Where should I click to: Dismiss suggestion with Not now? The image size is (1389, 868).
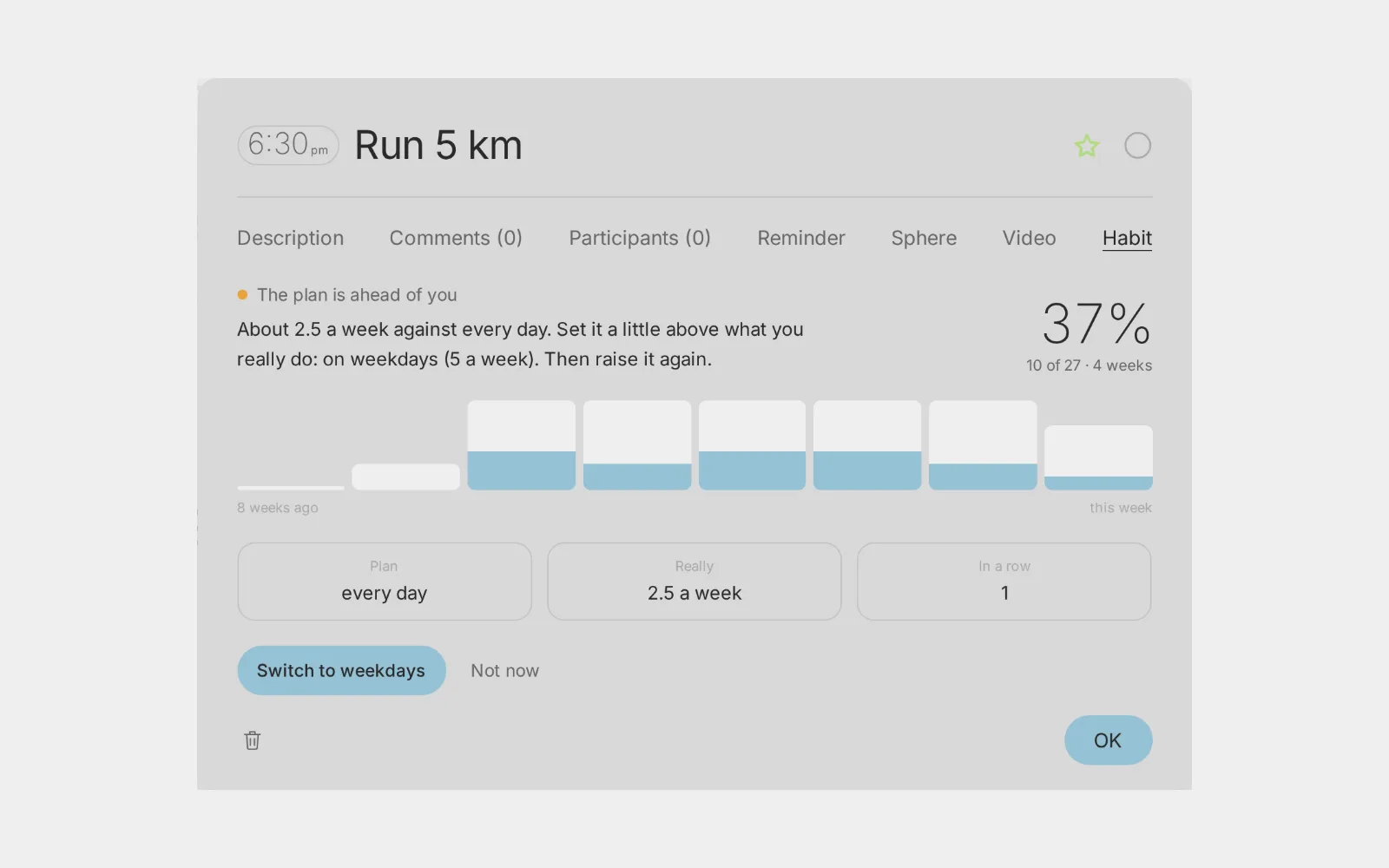(505, 670)
